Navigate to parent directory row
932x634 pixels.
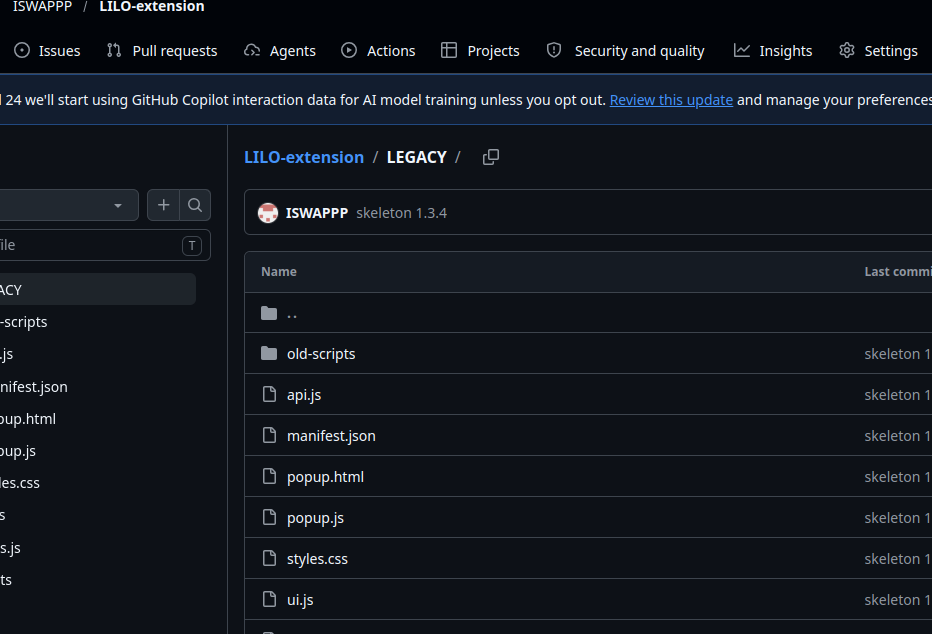(588, 313)
